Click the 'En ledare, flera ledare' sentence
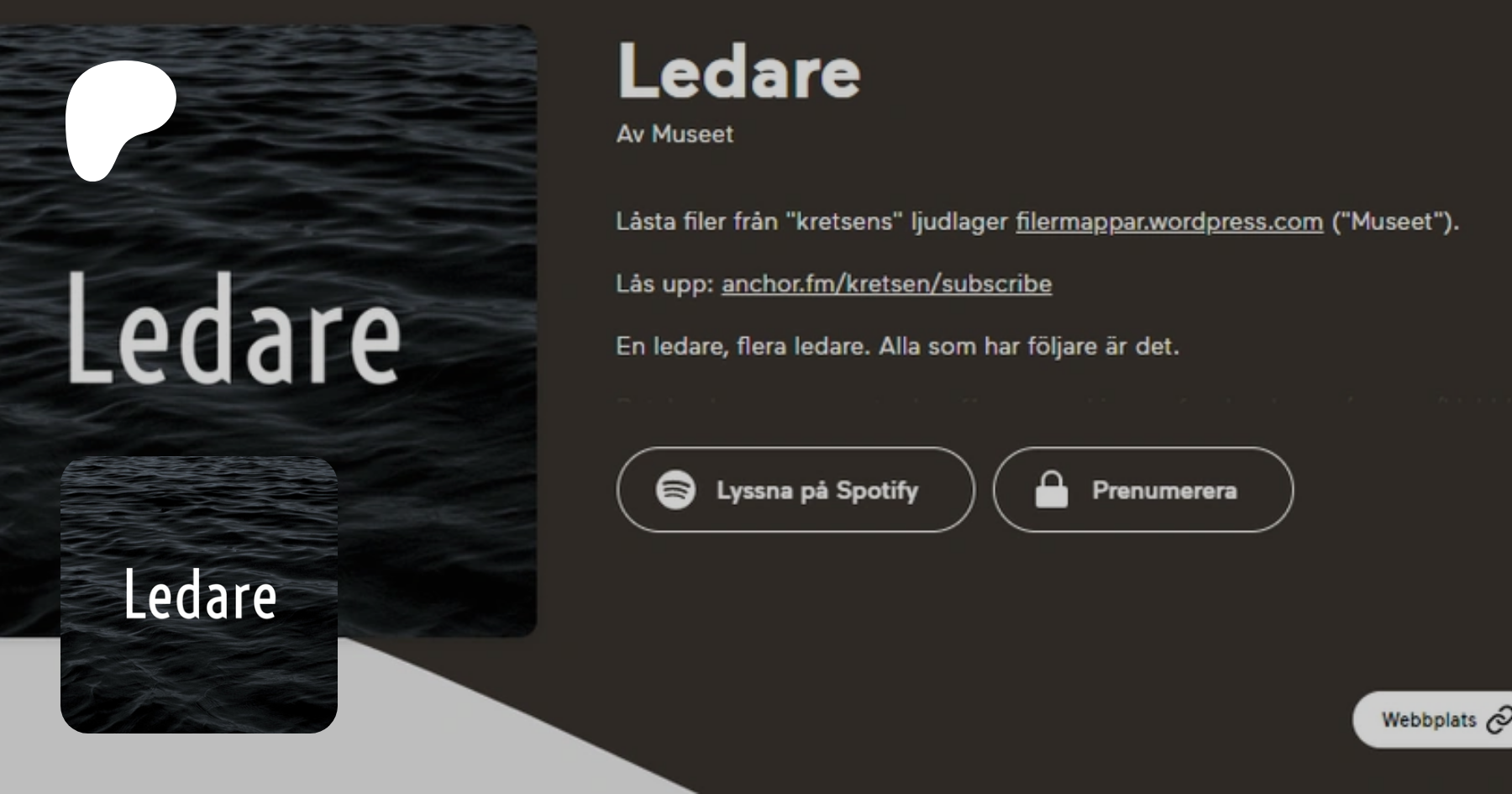This screenshot has height=794, width=1512. [x=897, y=346]
